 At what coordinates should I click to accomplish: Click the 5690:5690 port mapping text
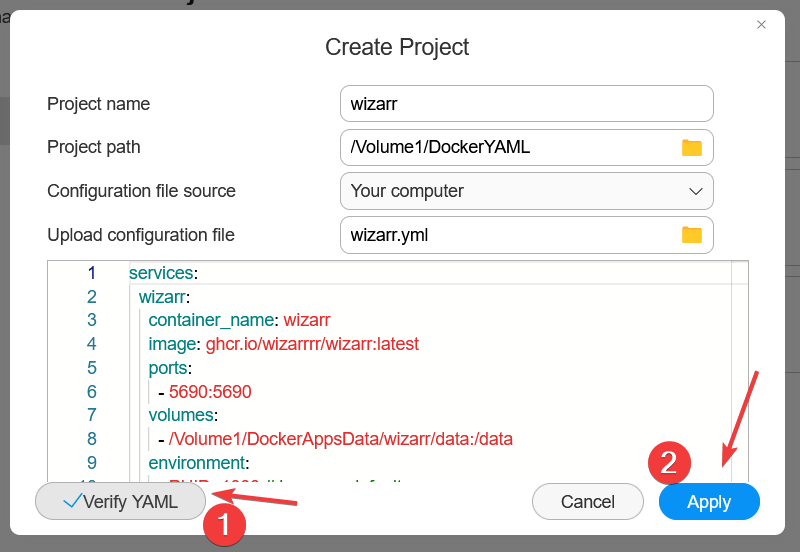[x=210, y=392]
